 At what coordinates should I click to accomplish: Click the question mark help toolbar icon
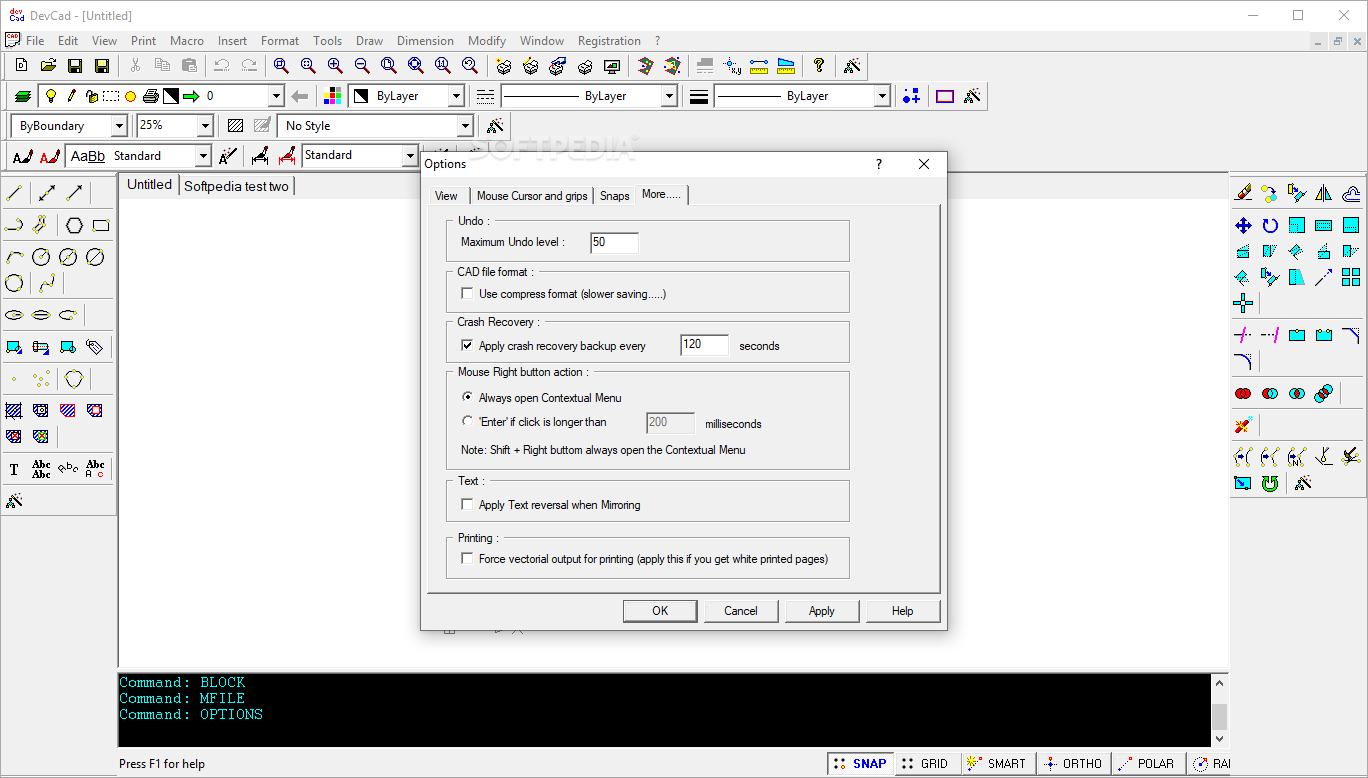[x=819, y=66]
